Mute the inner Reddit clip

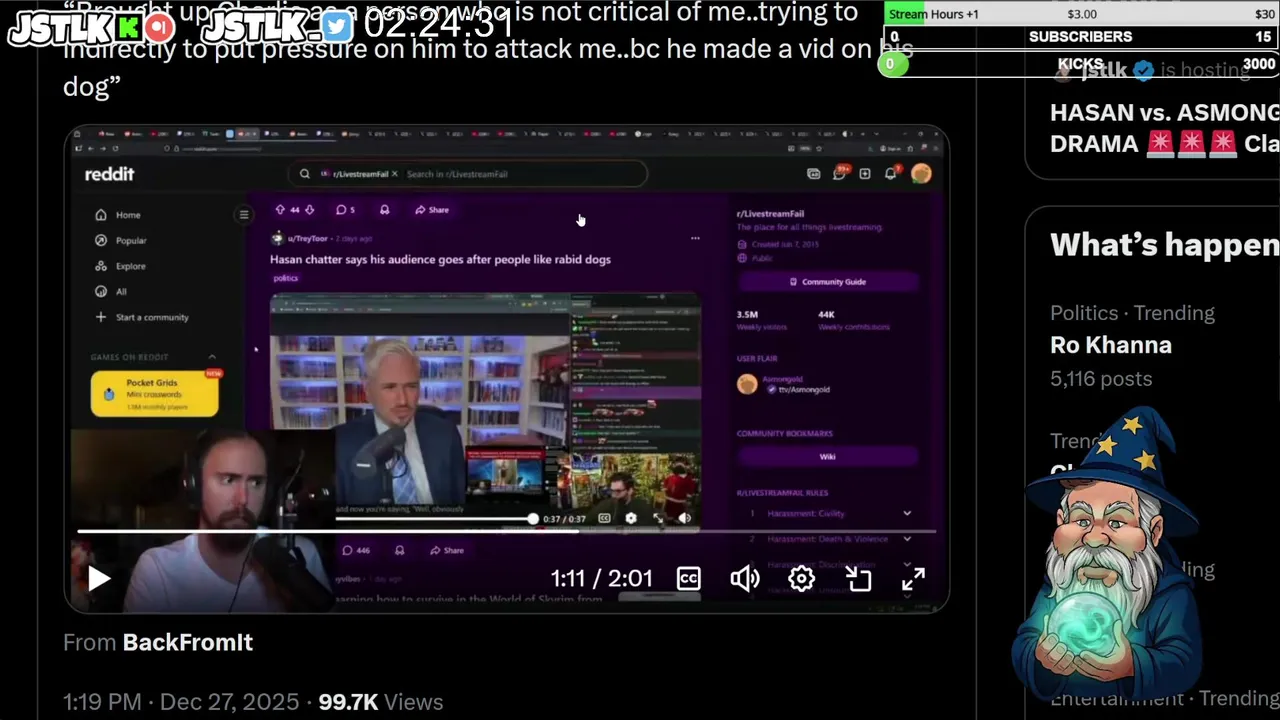click(685, 518)
